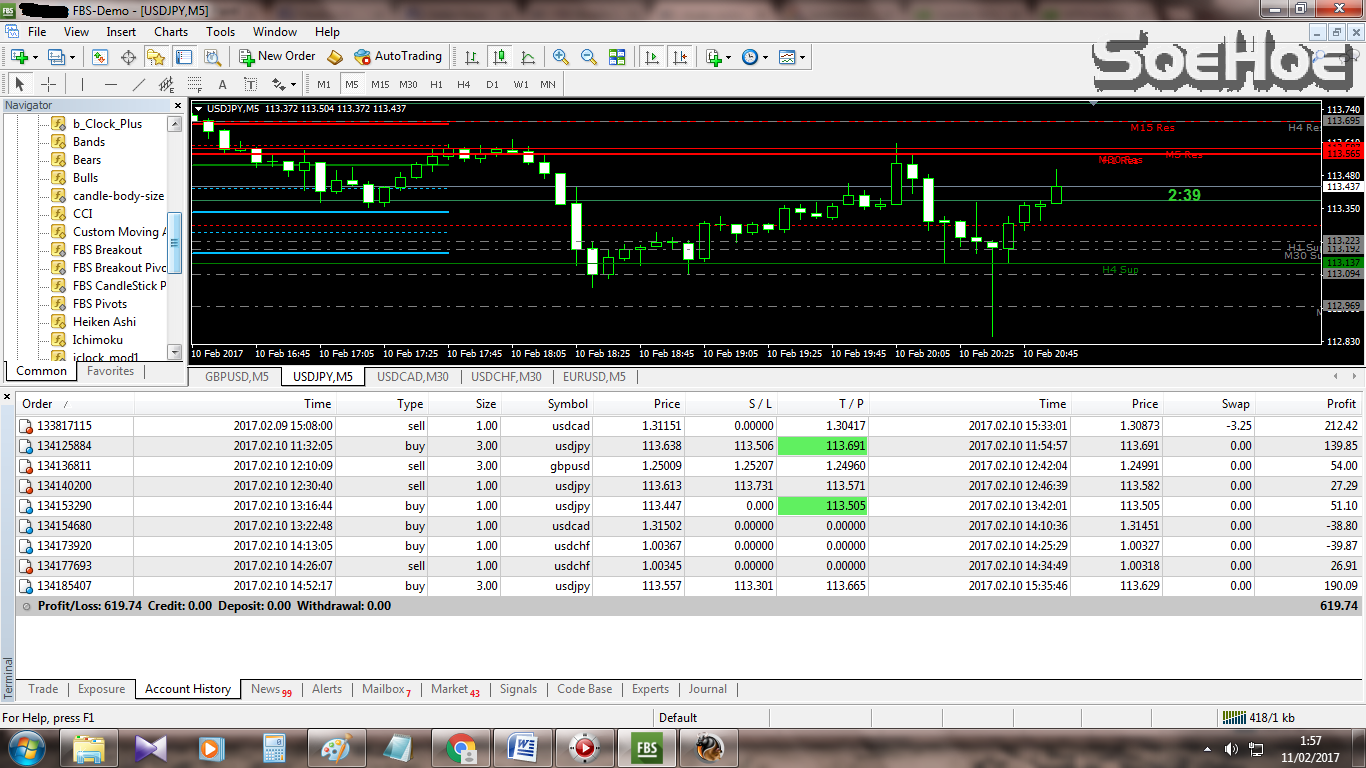Image resolution: width=1366 pixels, height=768 pixels.
Task: Open the Charts menu
Action: 170,31
